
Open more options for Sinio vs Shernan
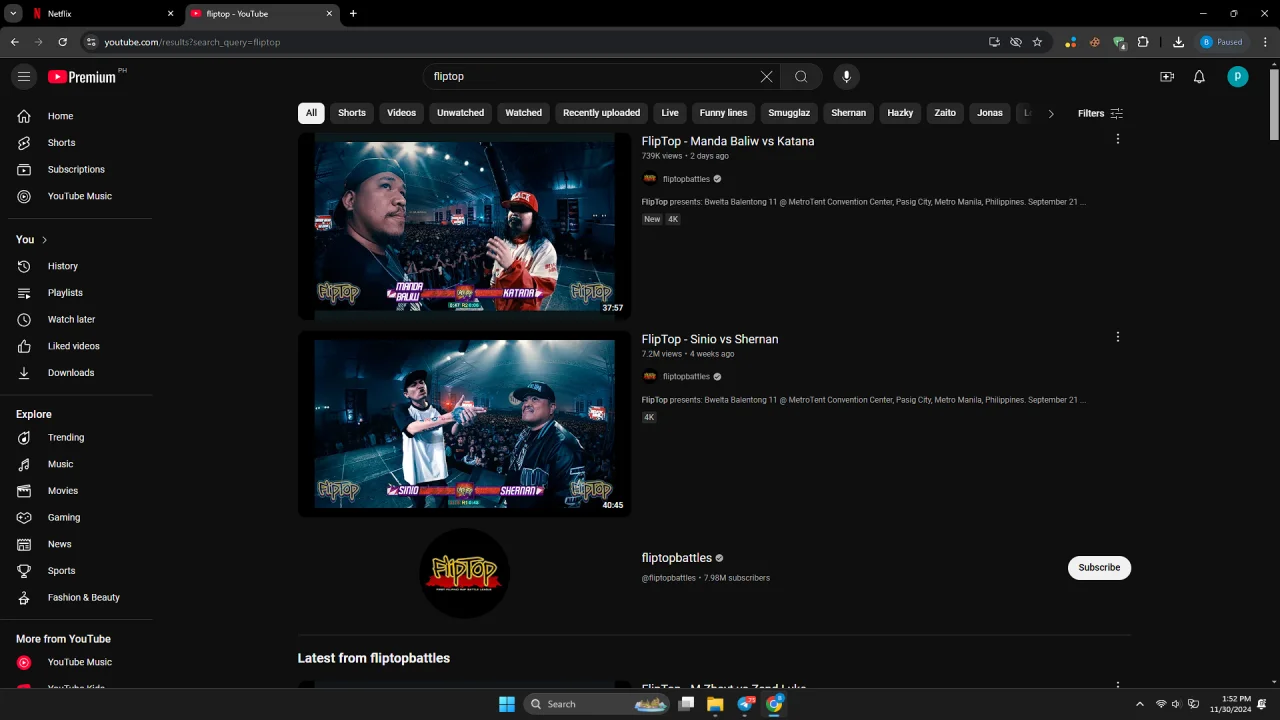point(1118,337)
